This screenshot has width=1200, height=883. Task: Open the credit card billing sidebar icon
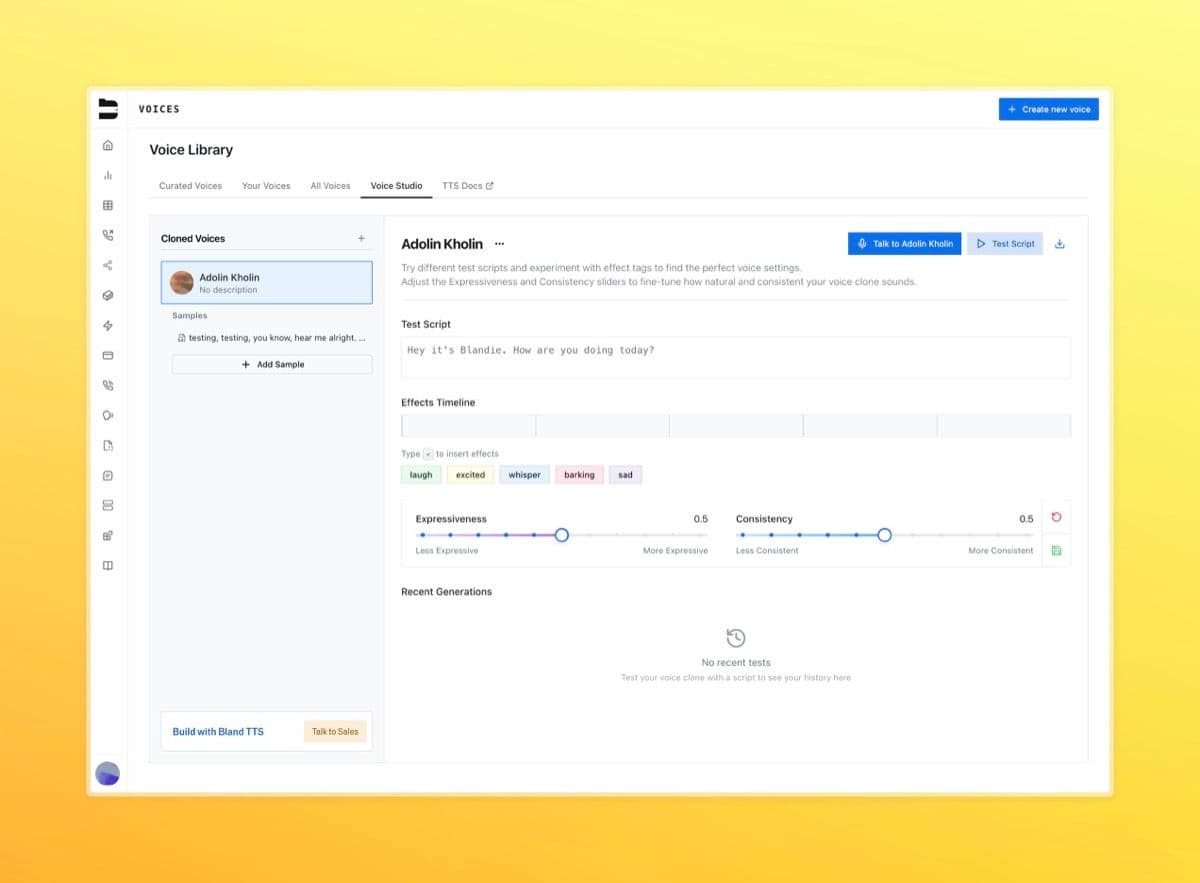click(108, 355)
